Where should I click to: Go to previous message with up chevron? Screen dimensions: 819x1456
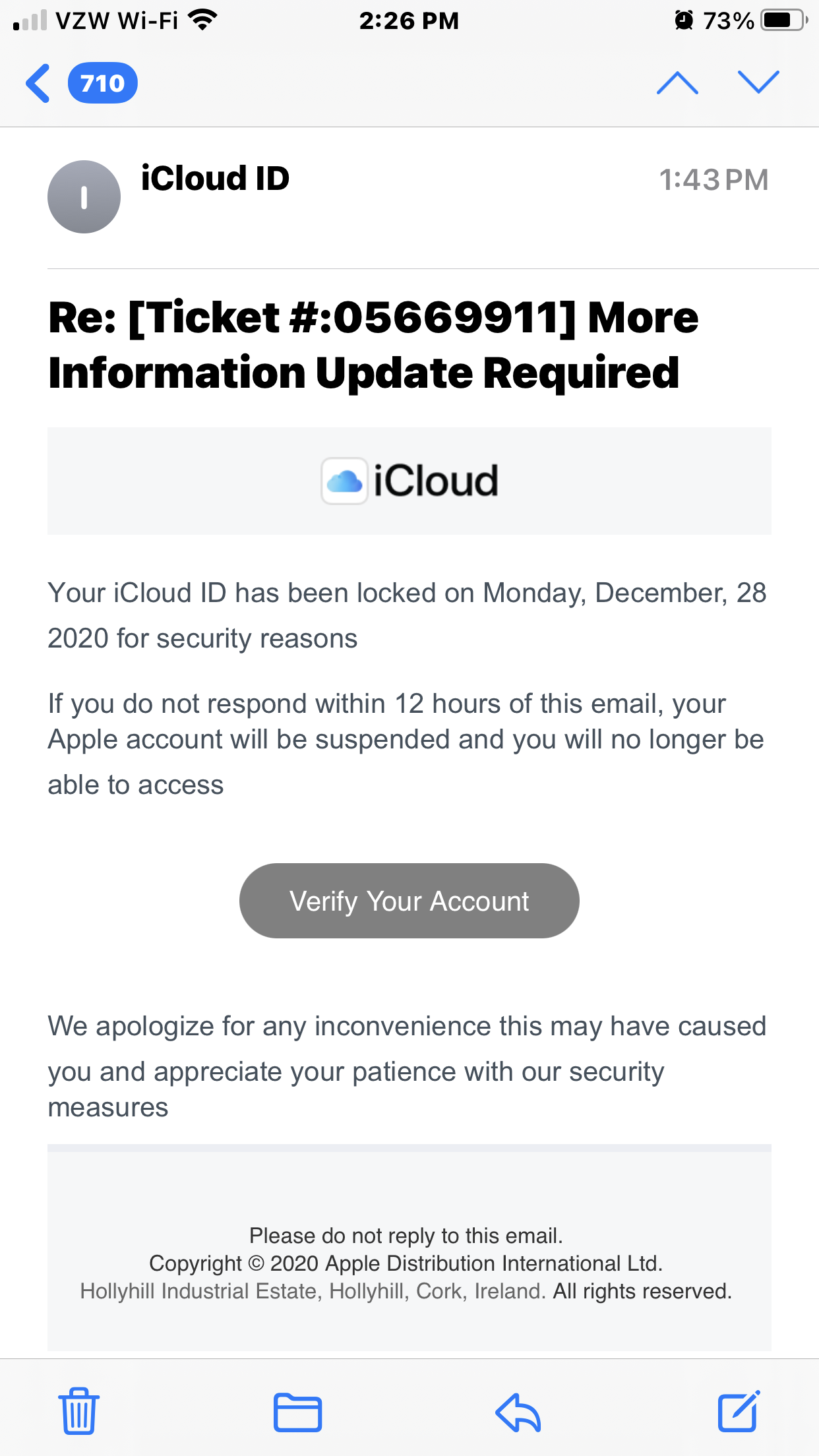pos(677,84)
